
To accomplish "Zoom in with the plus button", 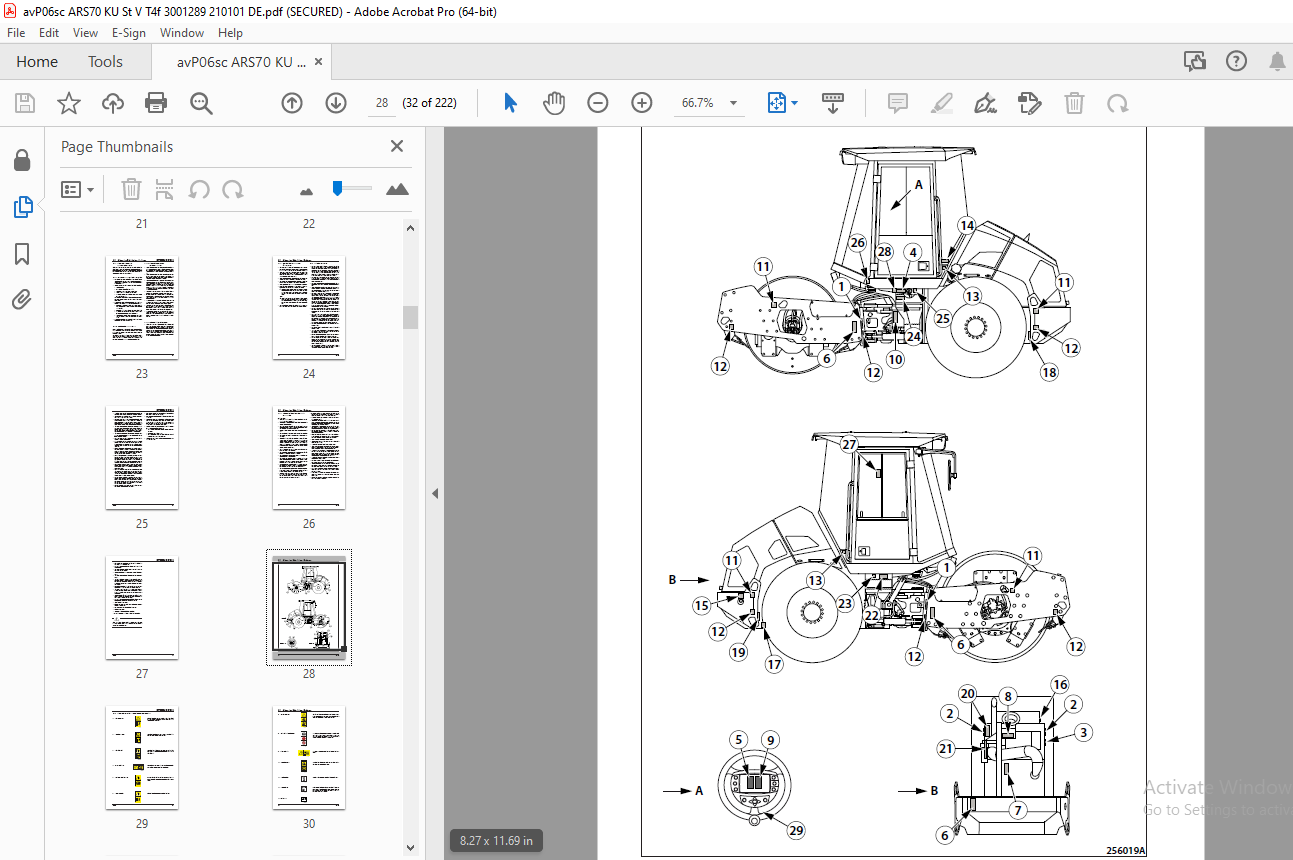I will point(642,103).
